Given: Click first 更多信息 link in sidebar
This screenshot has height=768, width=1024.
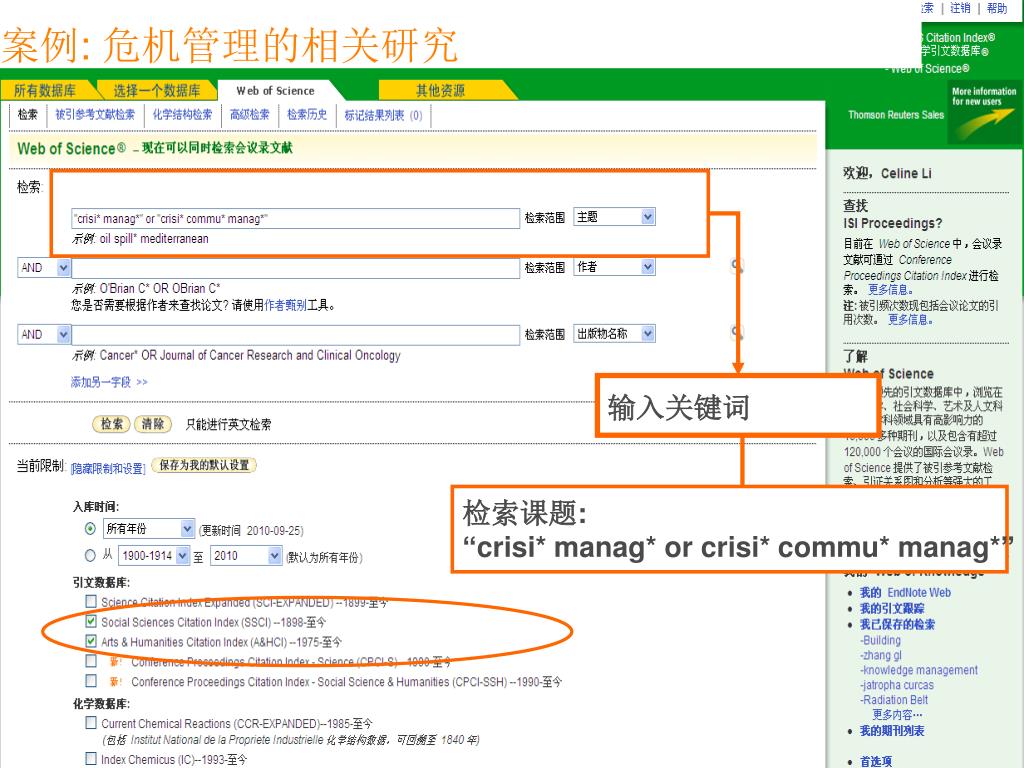Looking at the screenshot, I should (890, 289).
